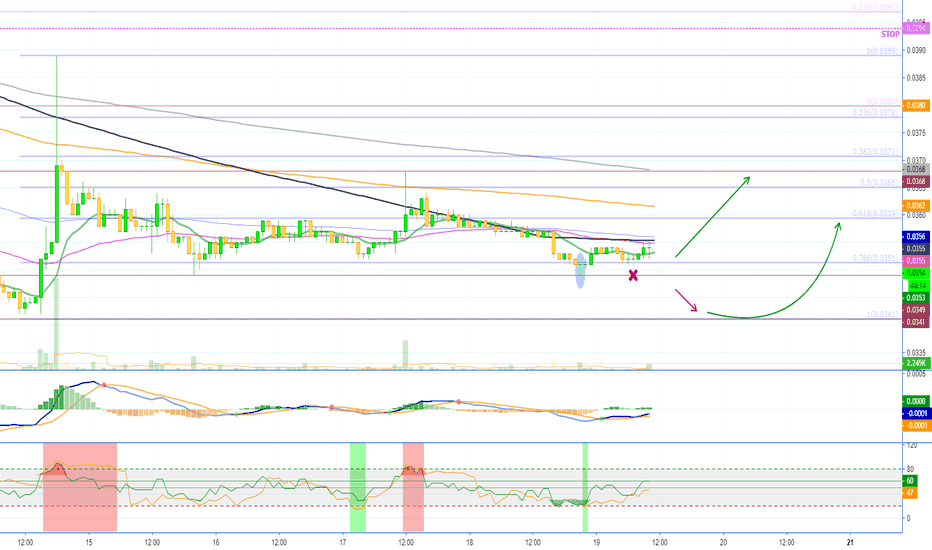The width and height of the screenshot is (932, 550).
Task: Select the magenta X marker on chart
Action: coord(633,275)
